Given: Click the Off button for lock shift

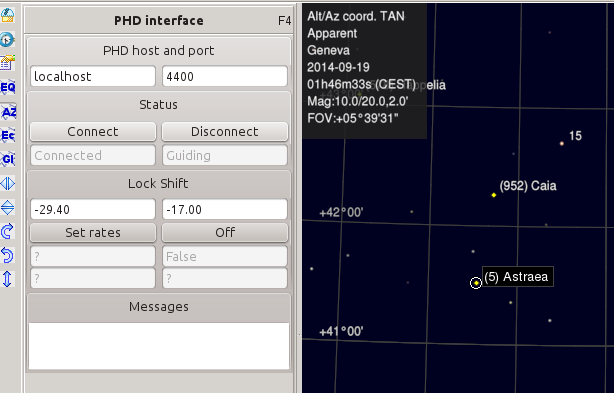Looking at the screenshot, I should [x=225, y=233].
